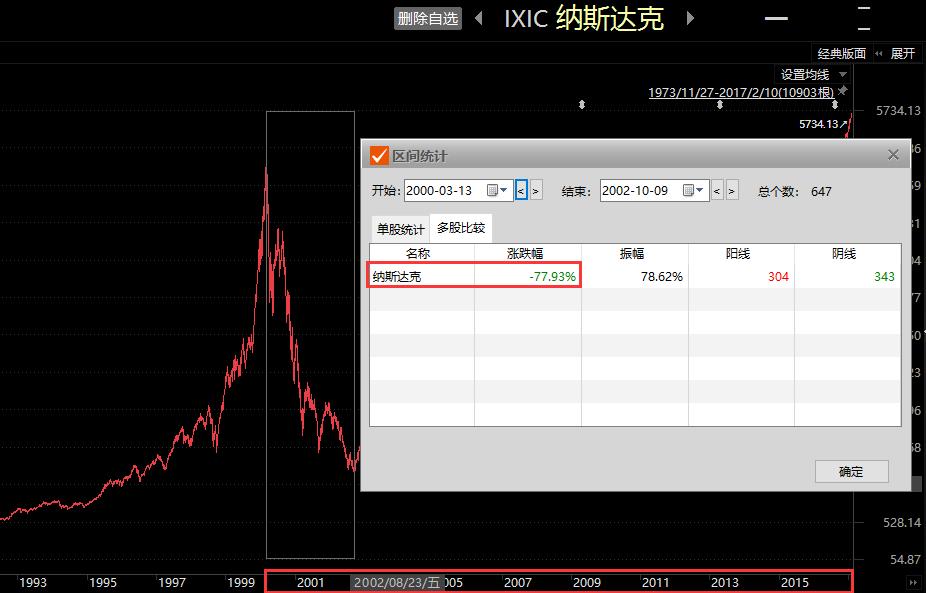Confirm with the 确定 button
The width and height of the screenshot is (926, 593).
point(852,471)
